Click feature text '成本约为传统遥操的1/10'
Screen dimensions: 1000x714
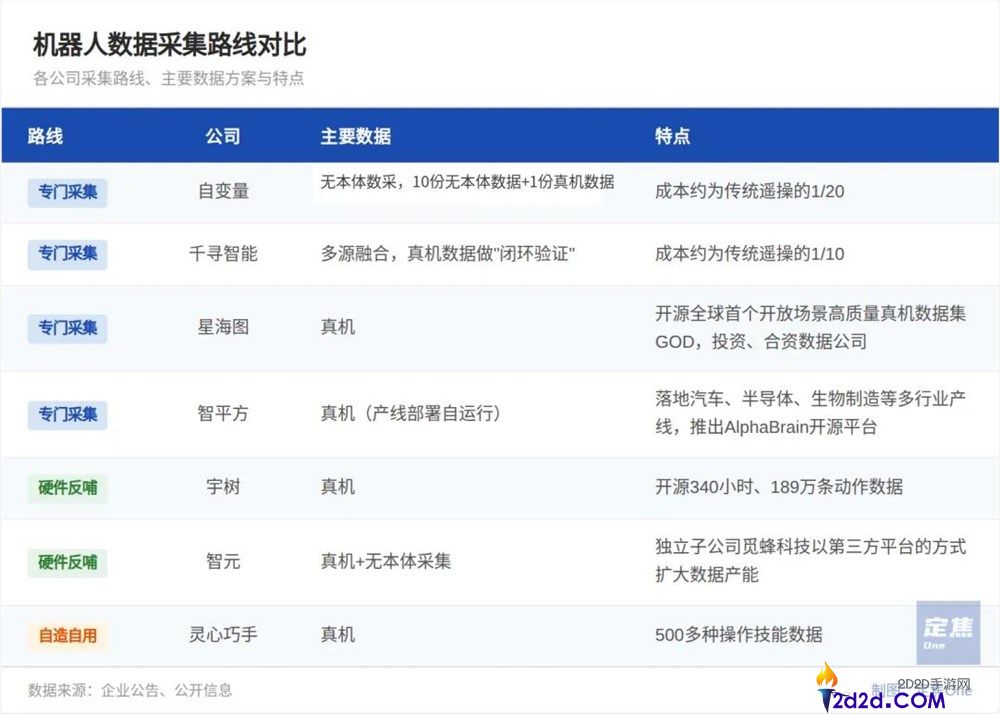(x=749, y=254)
